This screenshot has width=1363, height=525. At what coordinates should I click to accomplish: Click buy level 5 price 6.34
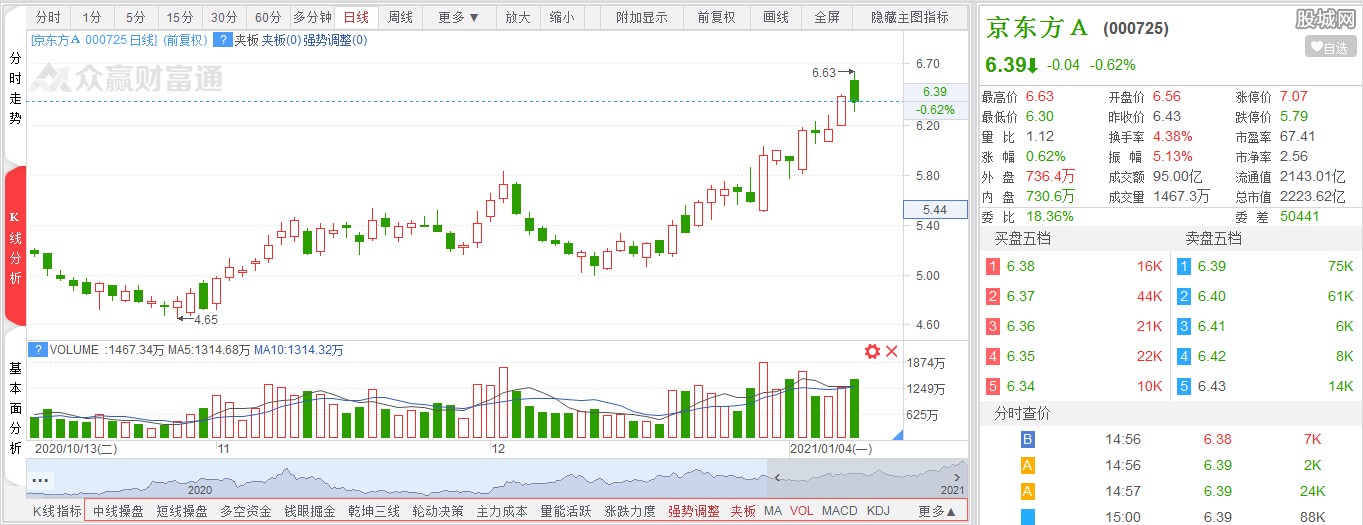1021,387
